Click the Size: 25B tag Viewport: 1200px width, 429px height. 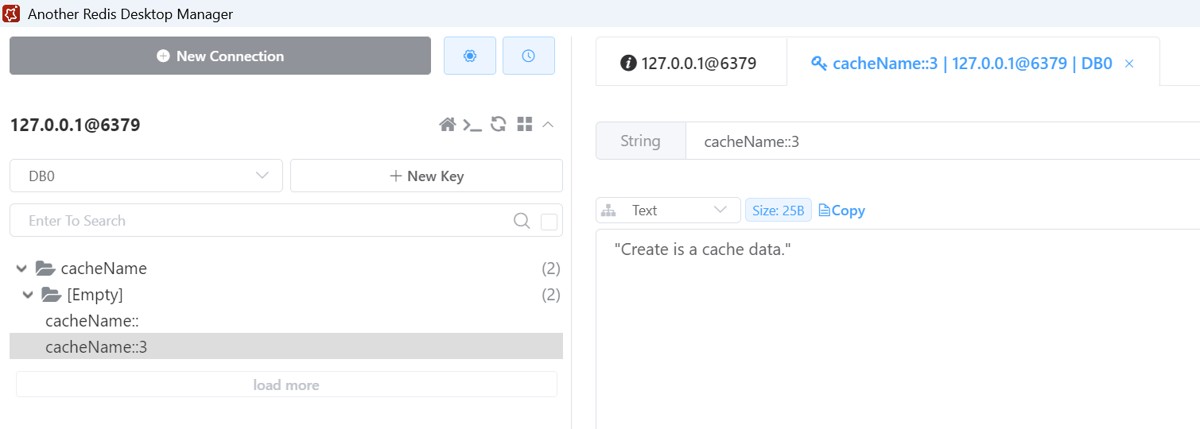coord(778,210)
